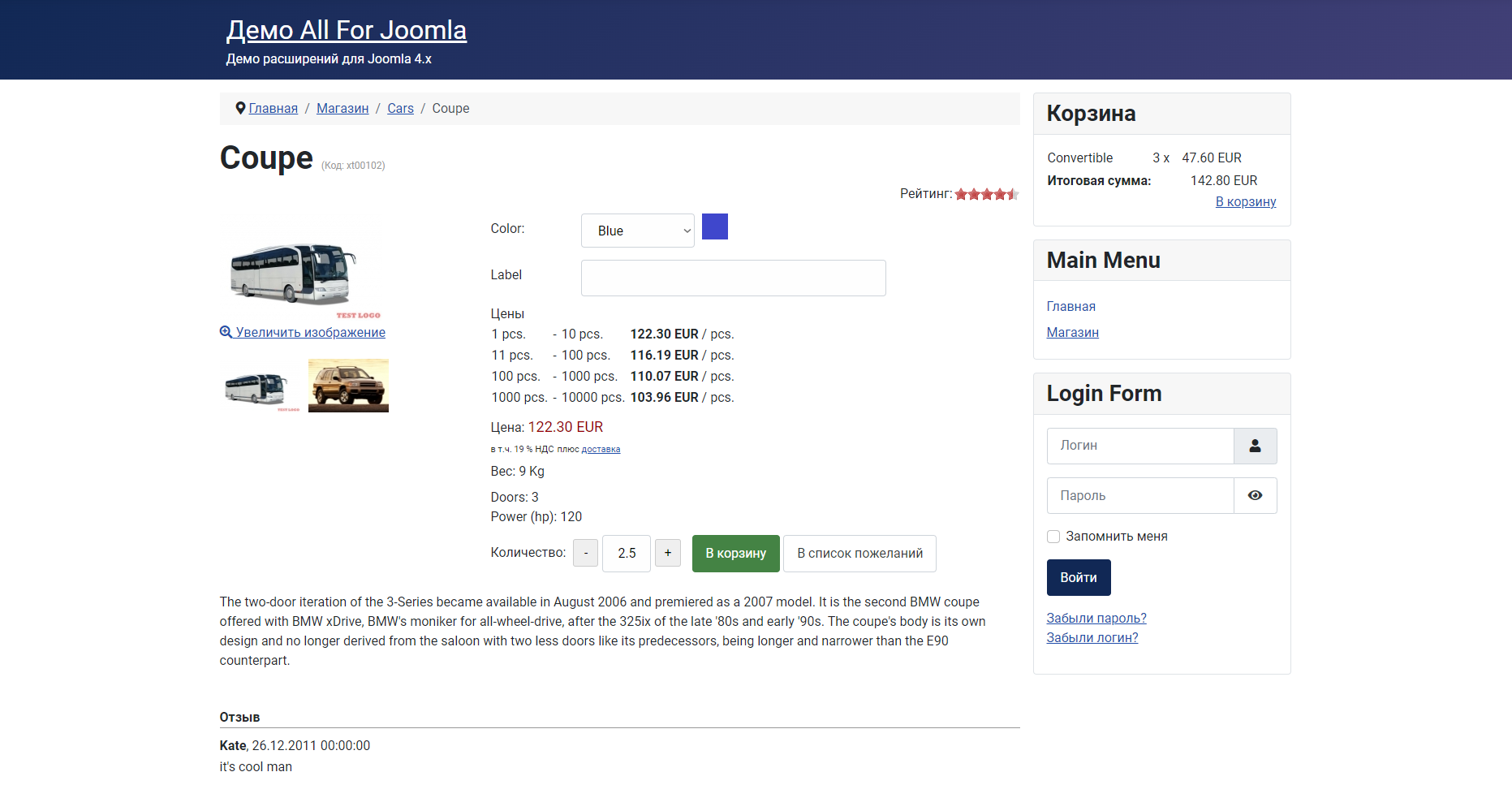Click the blue color swatch
1512x785 pixels.
point(715,226)
